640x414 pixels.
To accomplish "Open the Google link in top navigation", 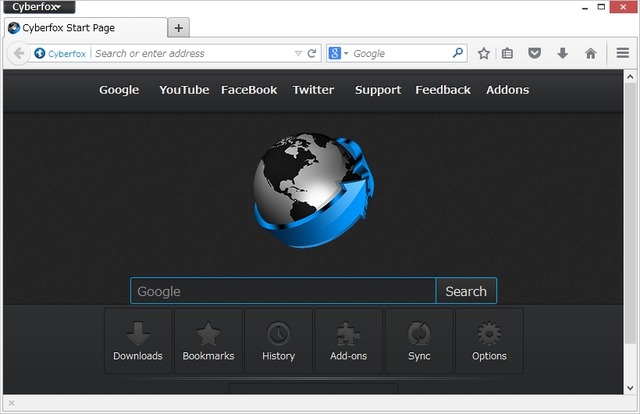I will 119,90.
